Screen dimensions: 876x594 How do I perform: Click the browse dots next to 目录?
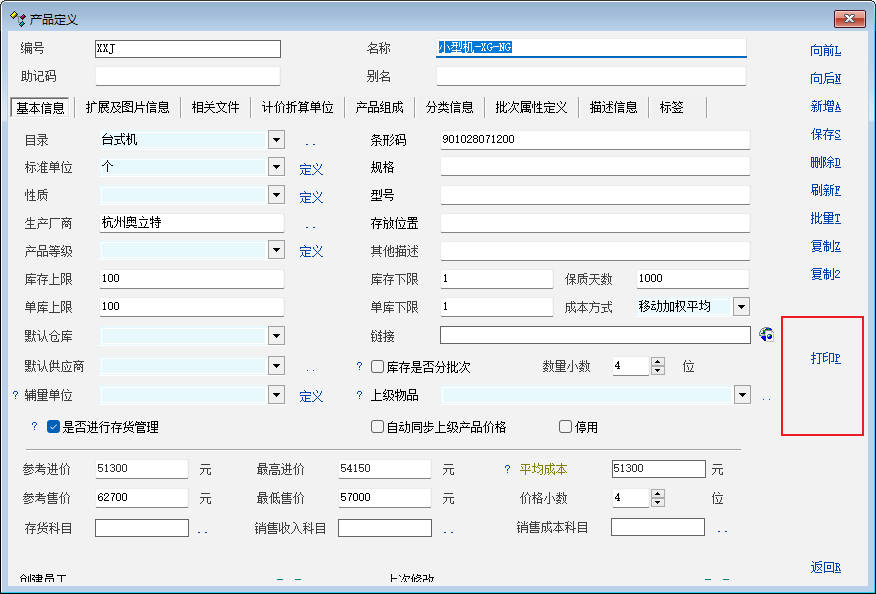coord(310,141)
